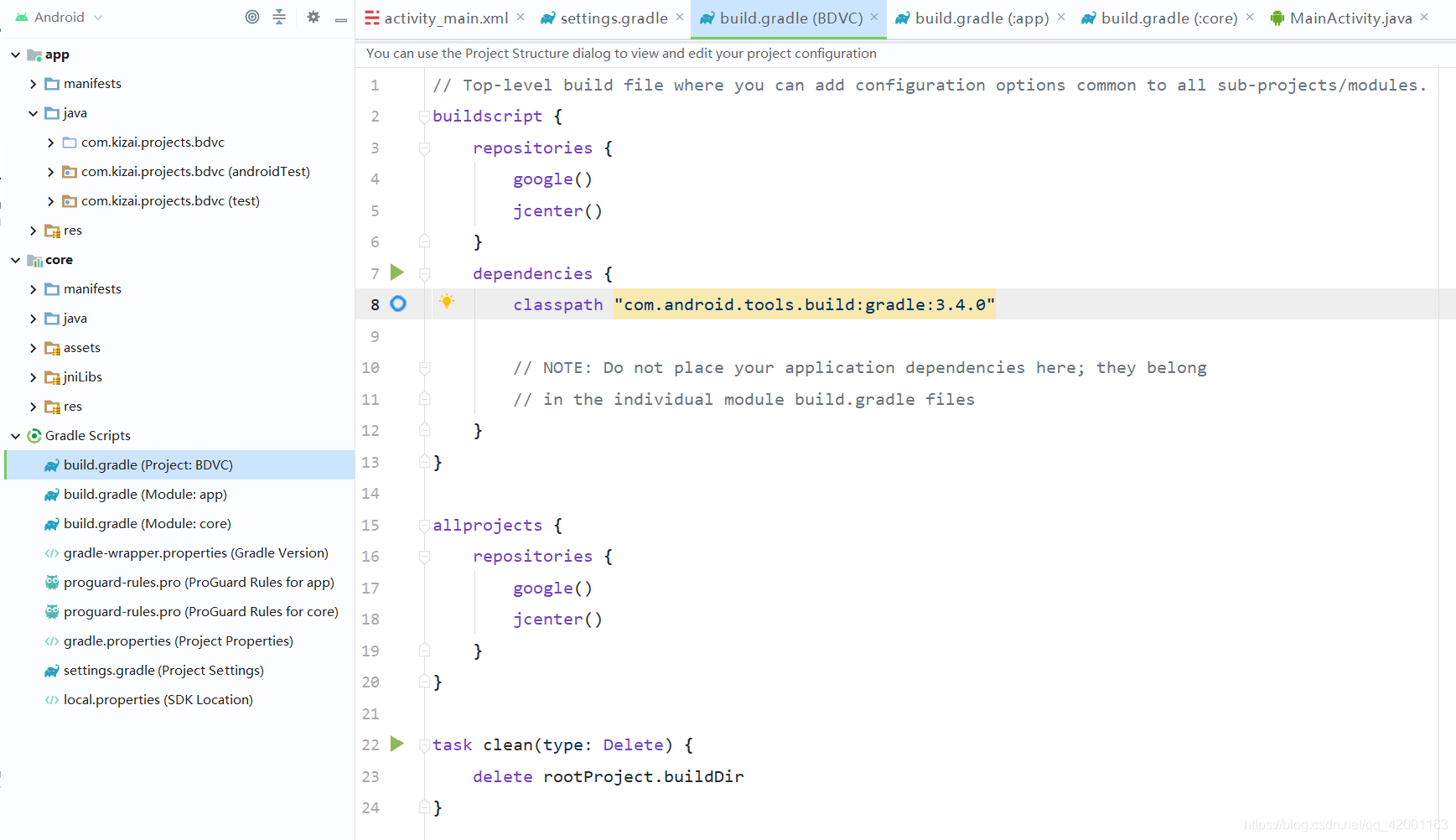Fold the repositories block on line 3
1456x840 pixels.
click(x=424, y=148)
